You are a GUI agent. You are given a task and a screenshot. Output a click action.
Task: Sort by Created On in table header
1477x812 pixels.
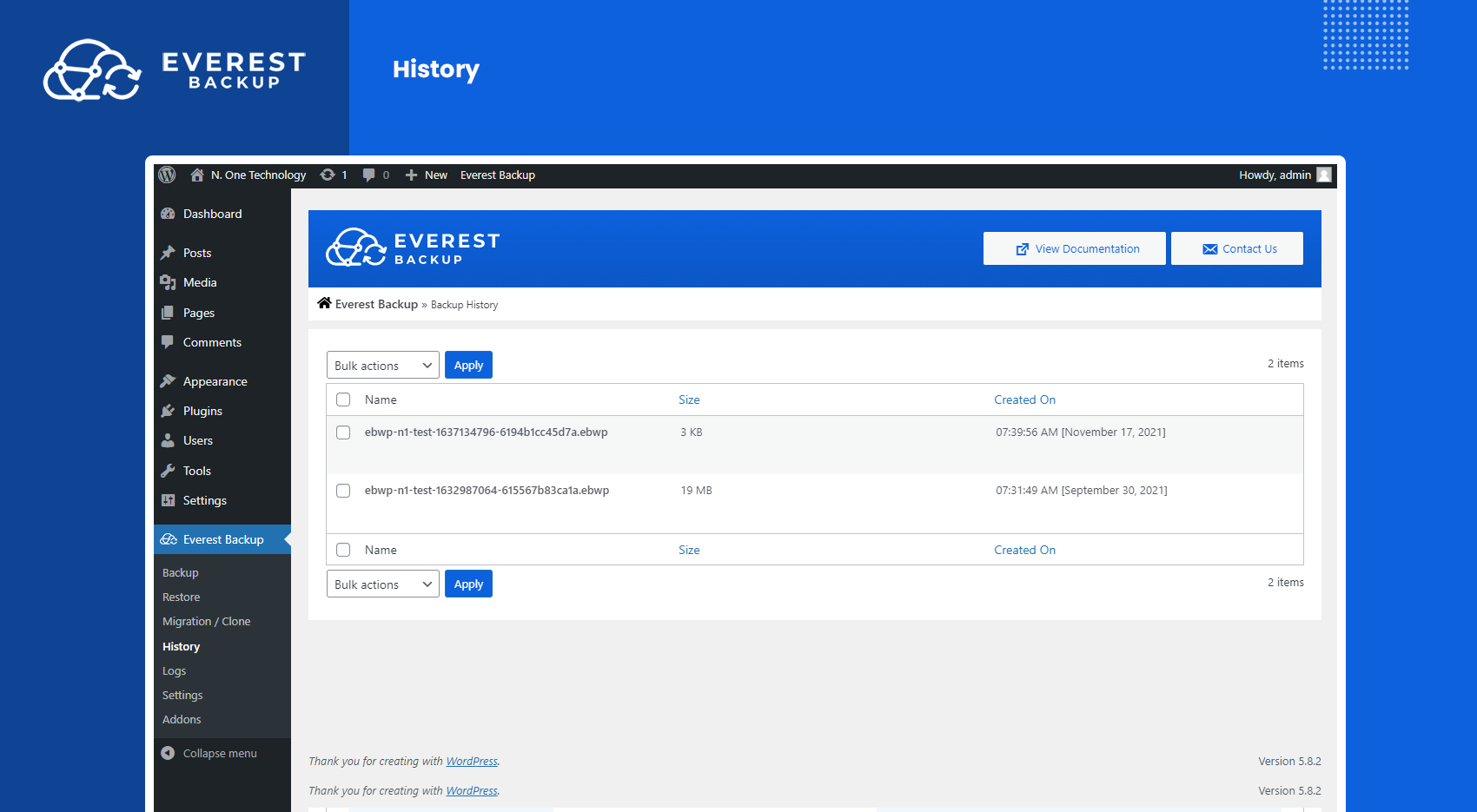click(x=1025, y=399)
